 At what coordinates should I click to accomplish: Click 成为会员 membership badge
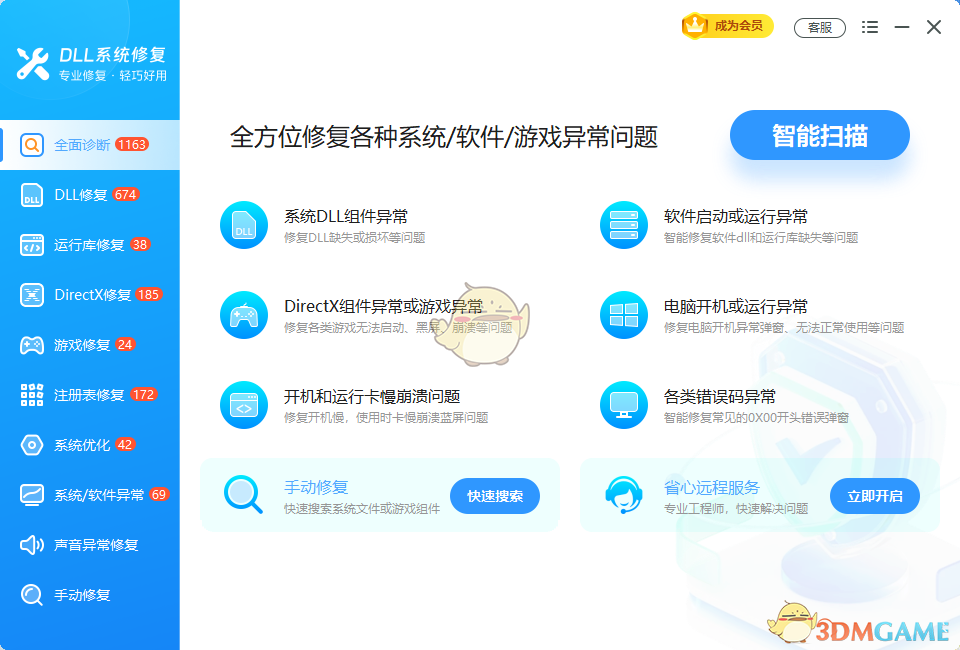tap(729, 27)
